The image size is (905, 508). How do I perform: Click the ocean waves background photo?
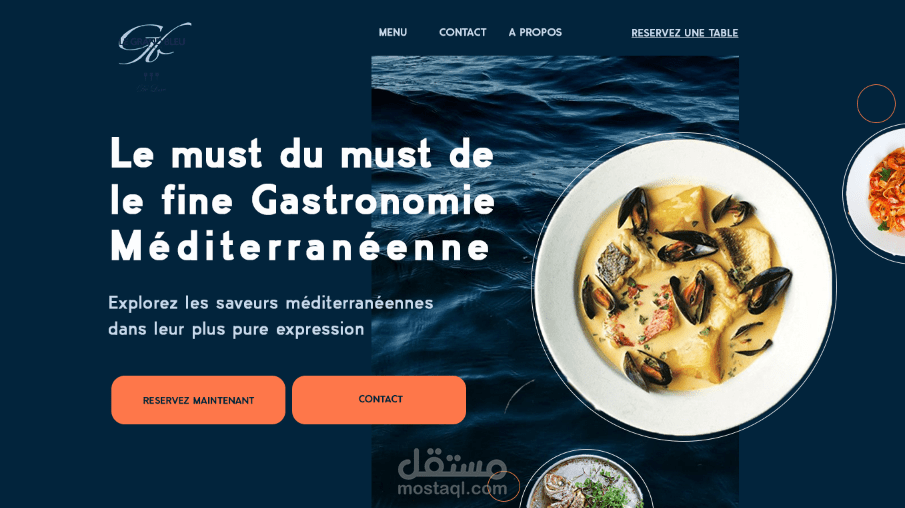click(555, 282)
